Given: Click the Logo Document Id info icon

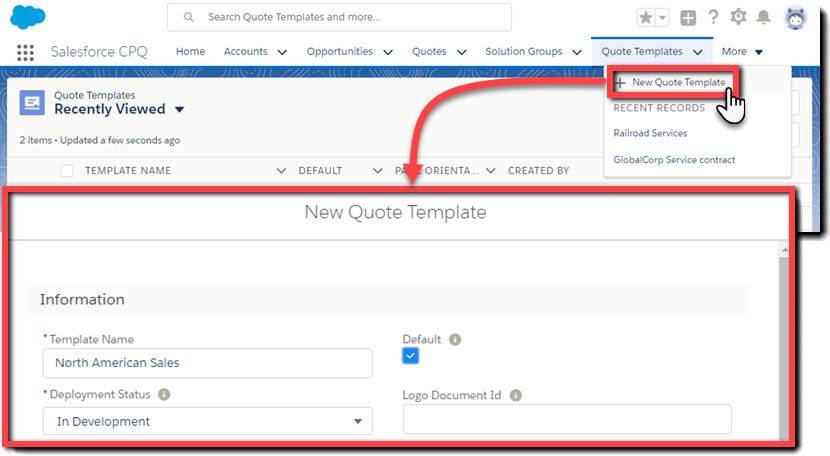Looking at the screenshot, I should point(516,395).
